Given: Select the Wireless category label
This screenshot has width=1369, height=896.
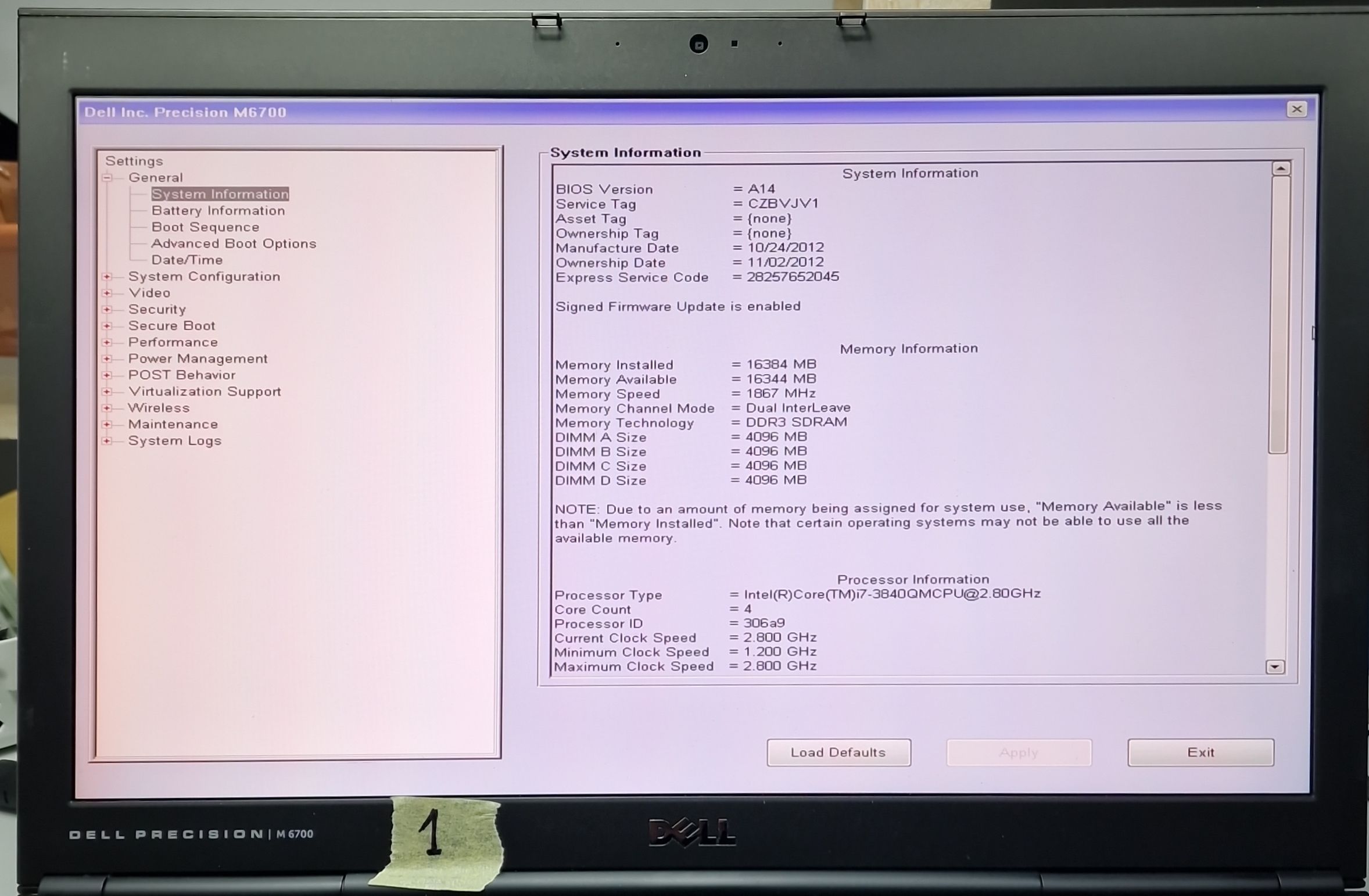Looking at the screenshot, I should tap(159, 408).
